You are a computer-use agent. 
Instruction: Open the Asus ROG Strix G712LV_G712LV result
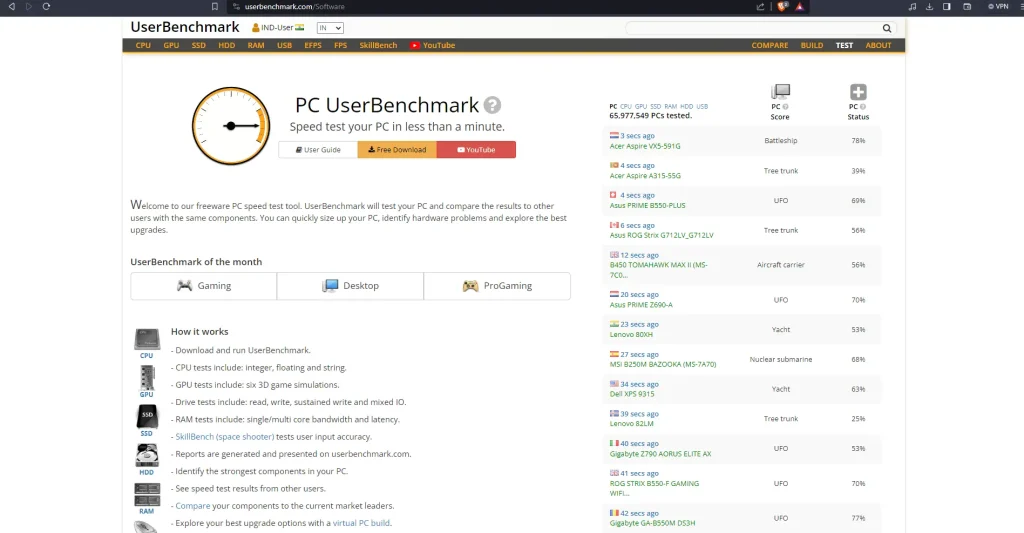(x=662, y=235)
